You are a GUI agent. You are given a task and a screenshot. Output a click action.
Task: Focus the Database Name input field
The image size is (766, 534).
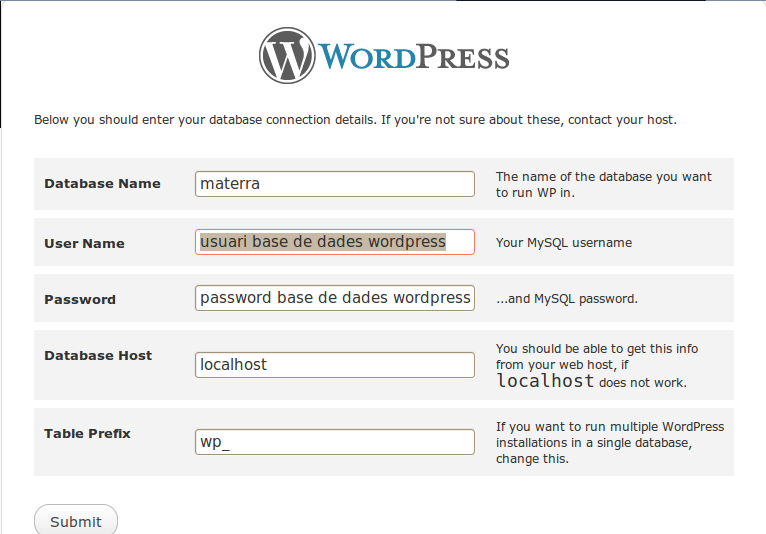[x=335, y=184]
